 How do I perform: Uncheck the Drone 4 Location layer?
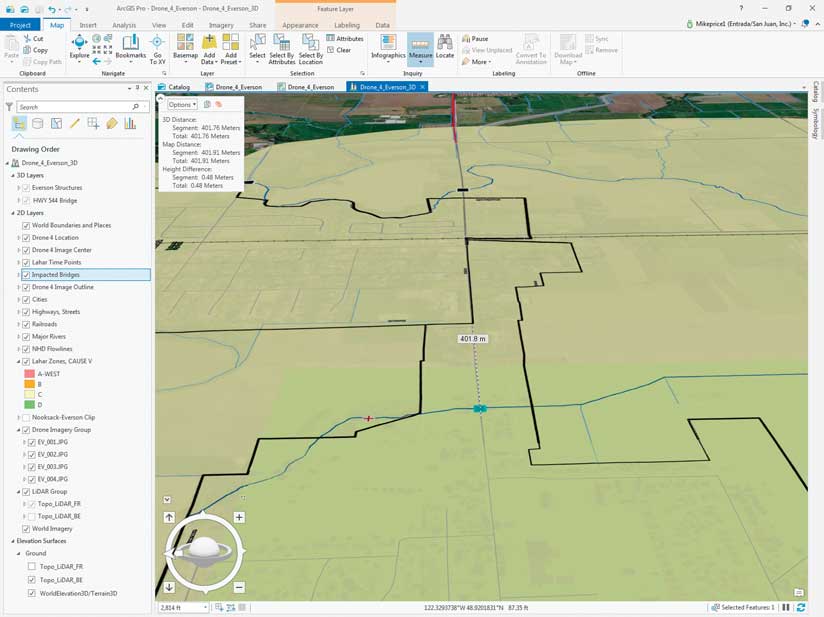26,238
